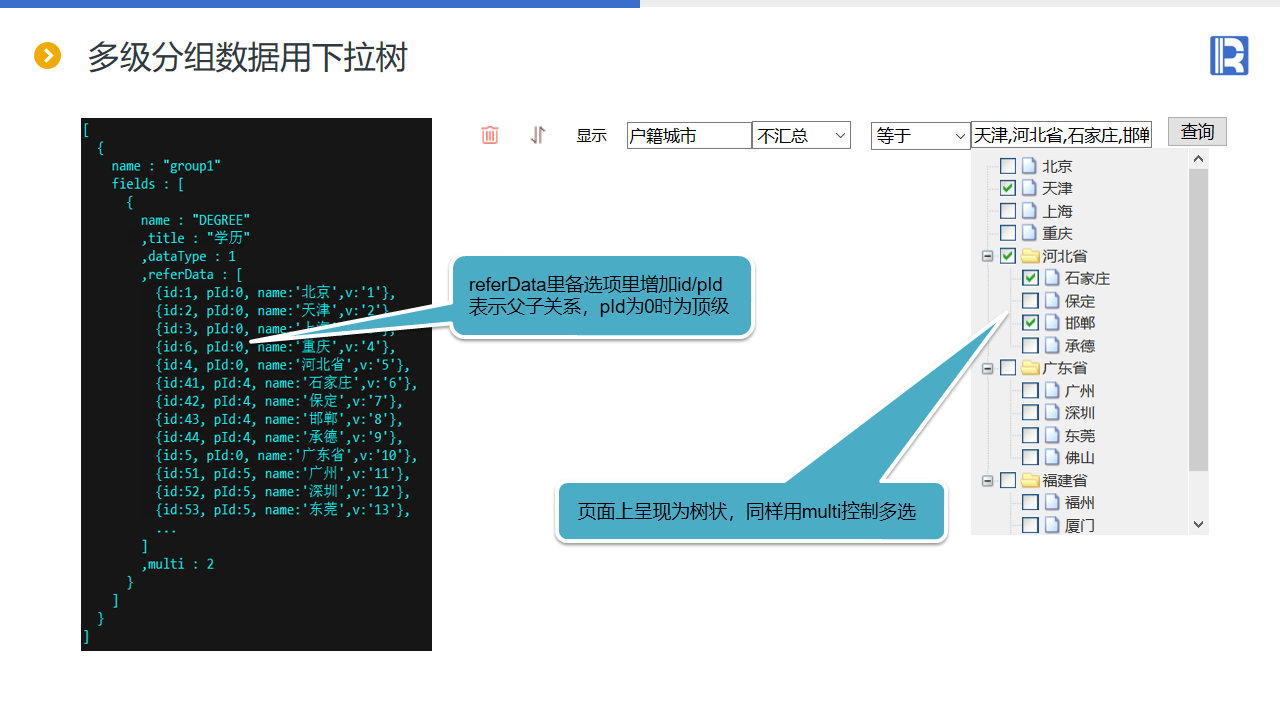
Task: Click the document icon beside 上海
Action: coord(1028,211)
